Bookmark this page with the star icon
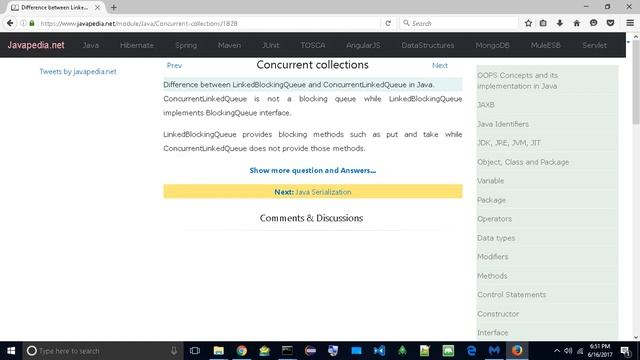The height and width of the screenshot is (360, 640). pos(528,23)
